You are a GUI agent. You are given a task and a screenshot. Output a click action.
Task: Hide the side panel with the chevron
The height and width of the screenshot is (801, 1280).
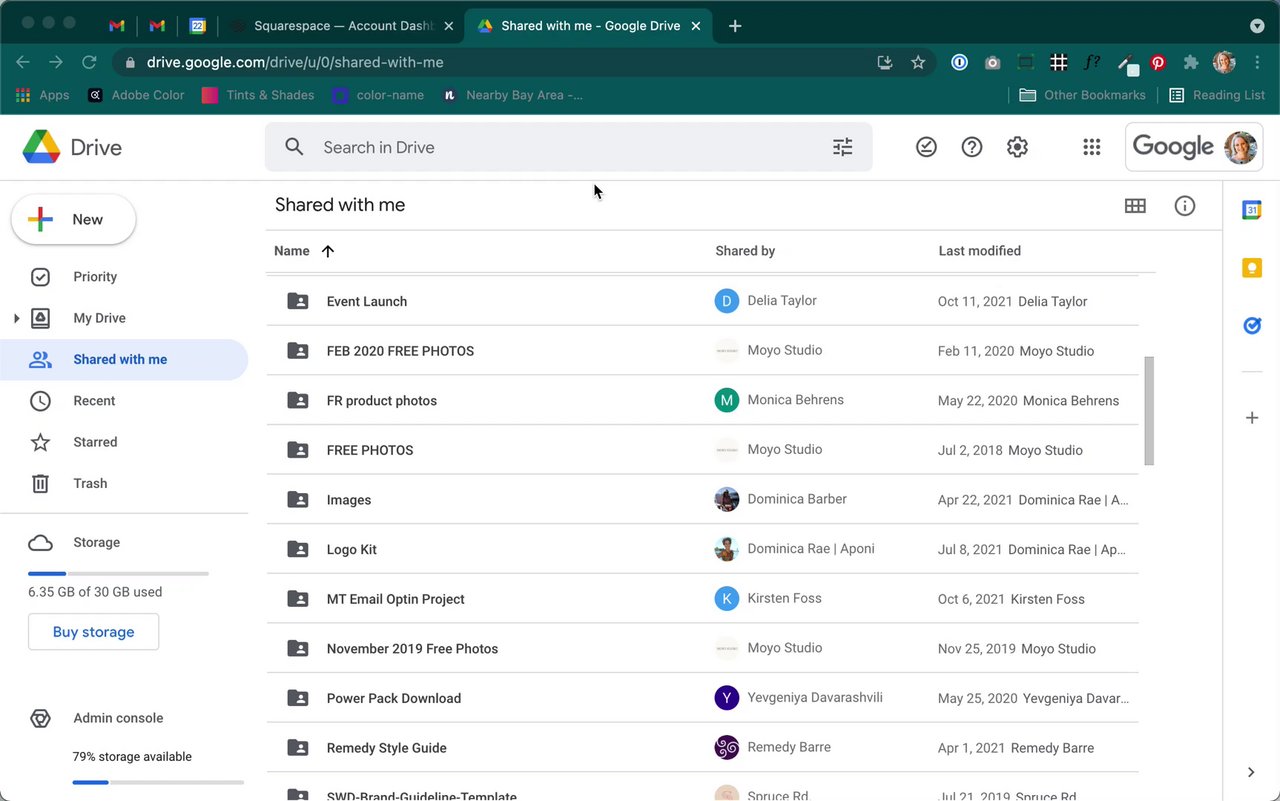point(1251,772)
